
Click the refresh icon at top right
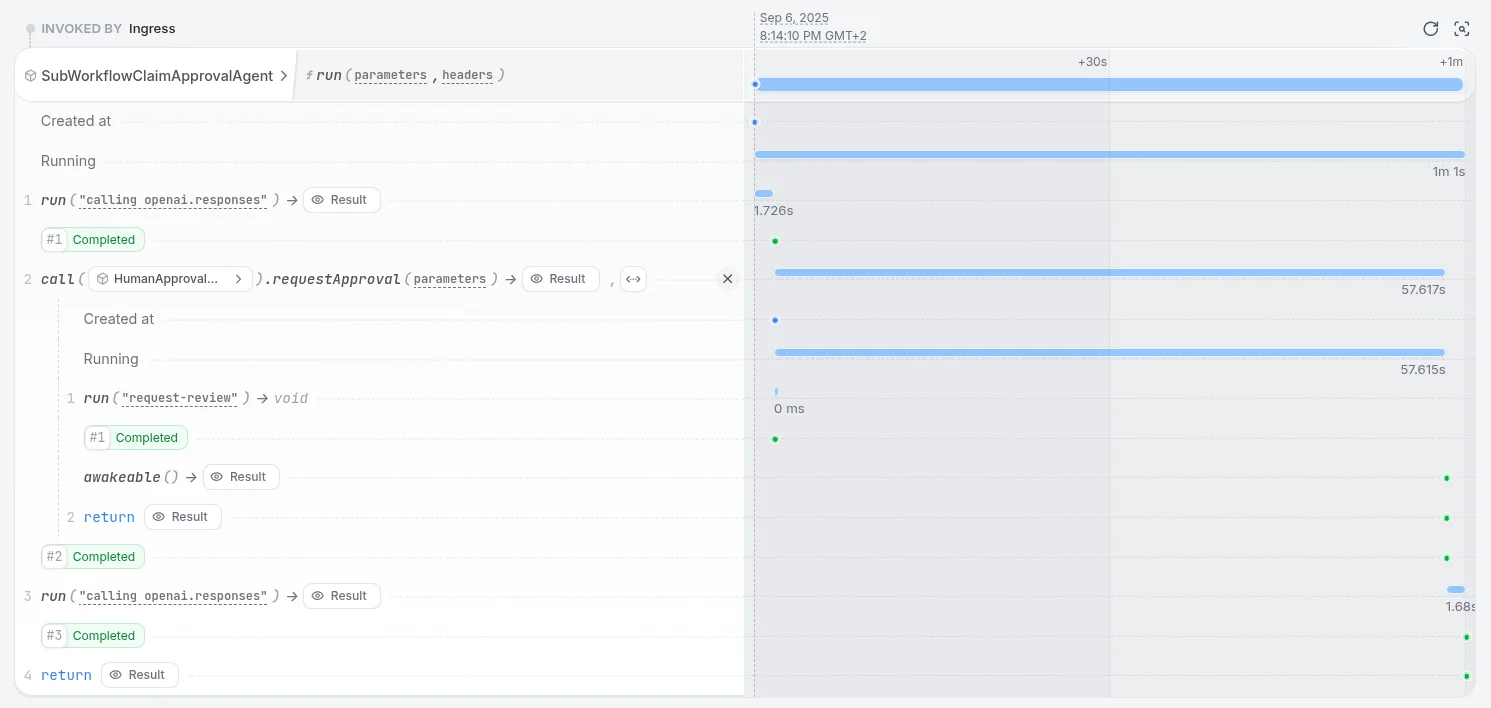(x=1431, y=29)
